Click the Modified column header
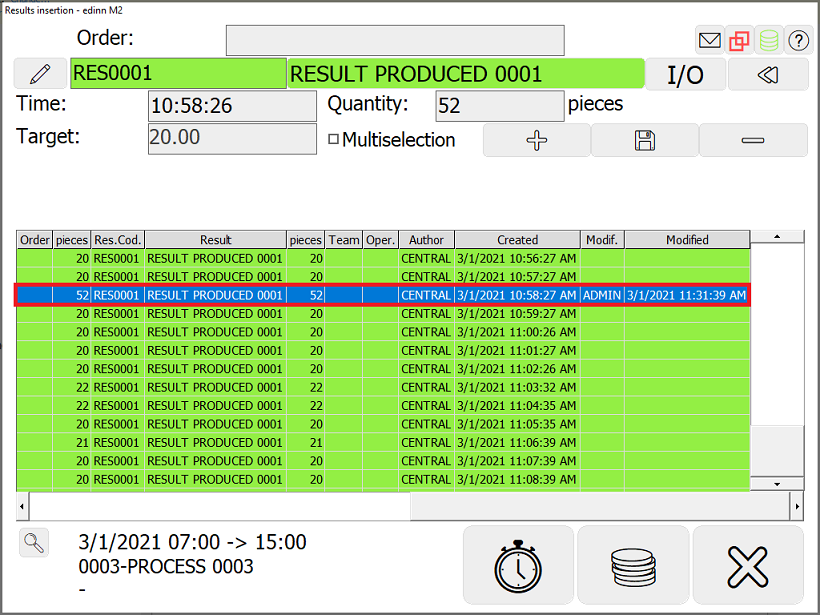Screen dimensions: 820x615 pos(687,240)
